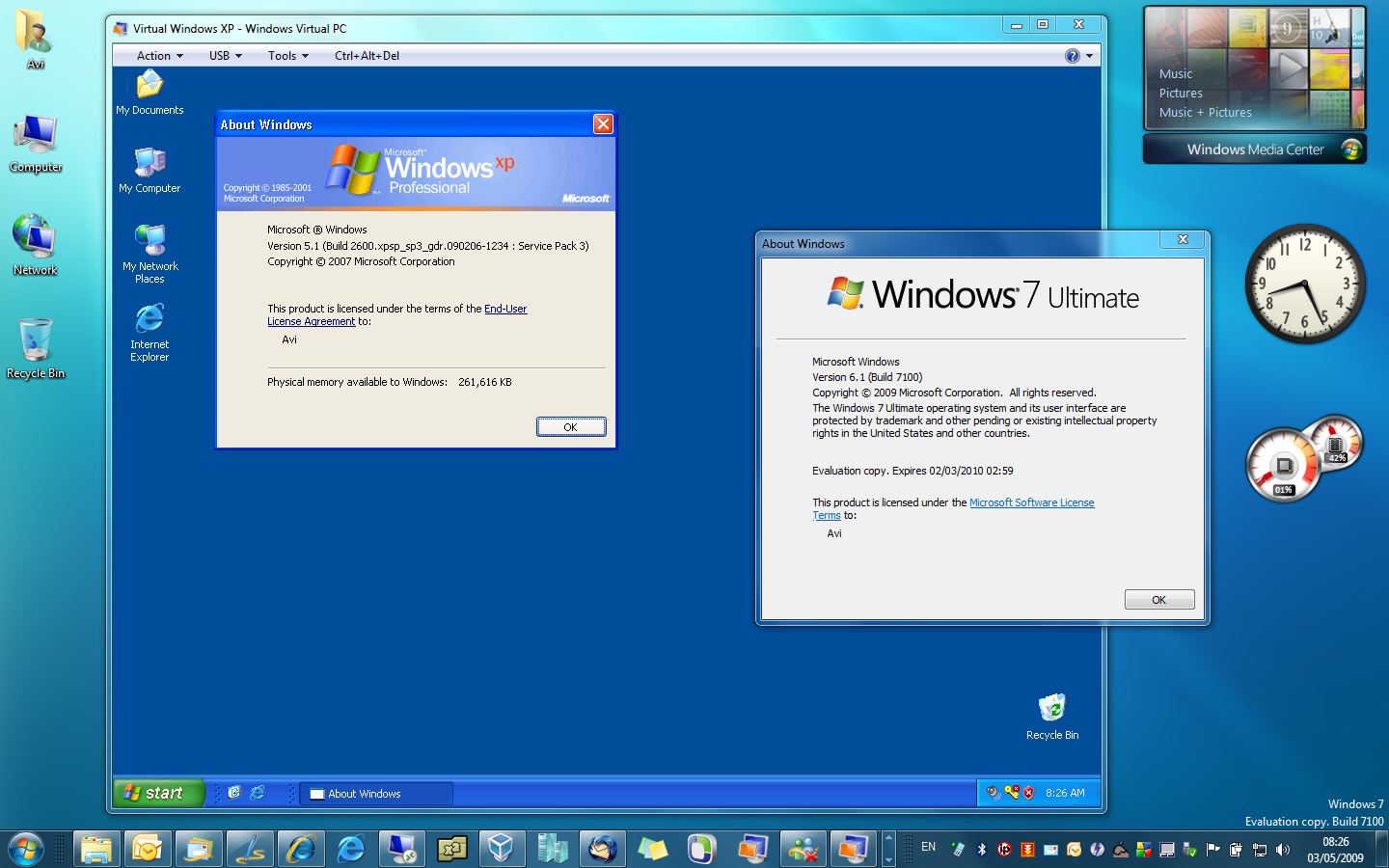Open the Action Center flag icon
This screenshot has width=1389, height=868.
pos(1213,850)
